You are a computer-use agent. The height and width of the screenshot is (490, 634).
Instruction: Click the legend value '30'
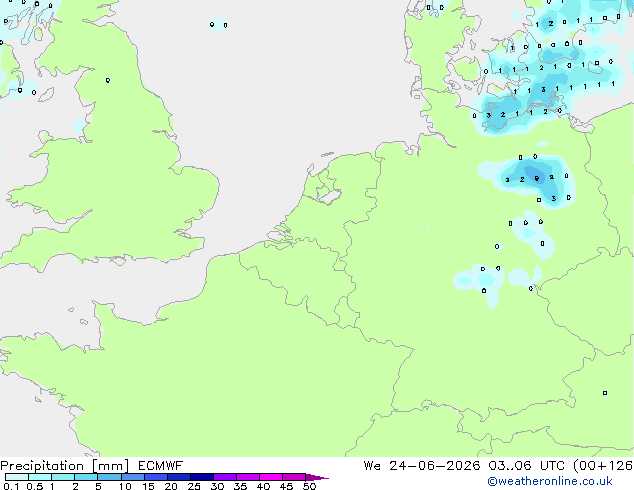pos(217,486)
